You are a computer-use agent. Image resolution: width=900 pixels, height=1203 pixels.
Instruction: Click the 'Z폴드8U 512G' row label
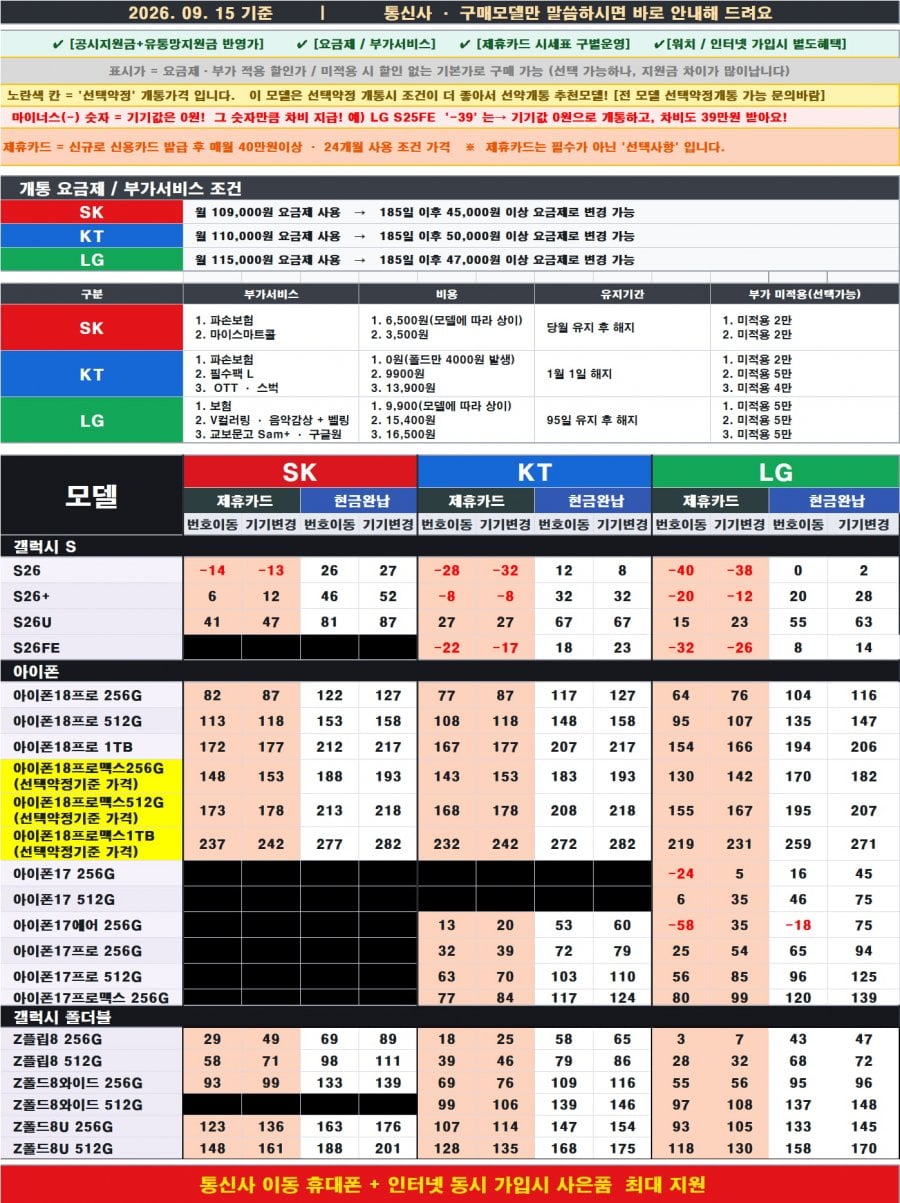(x=92, y=1148)
